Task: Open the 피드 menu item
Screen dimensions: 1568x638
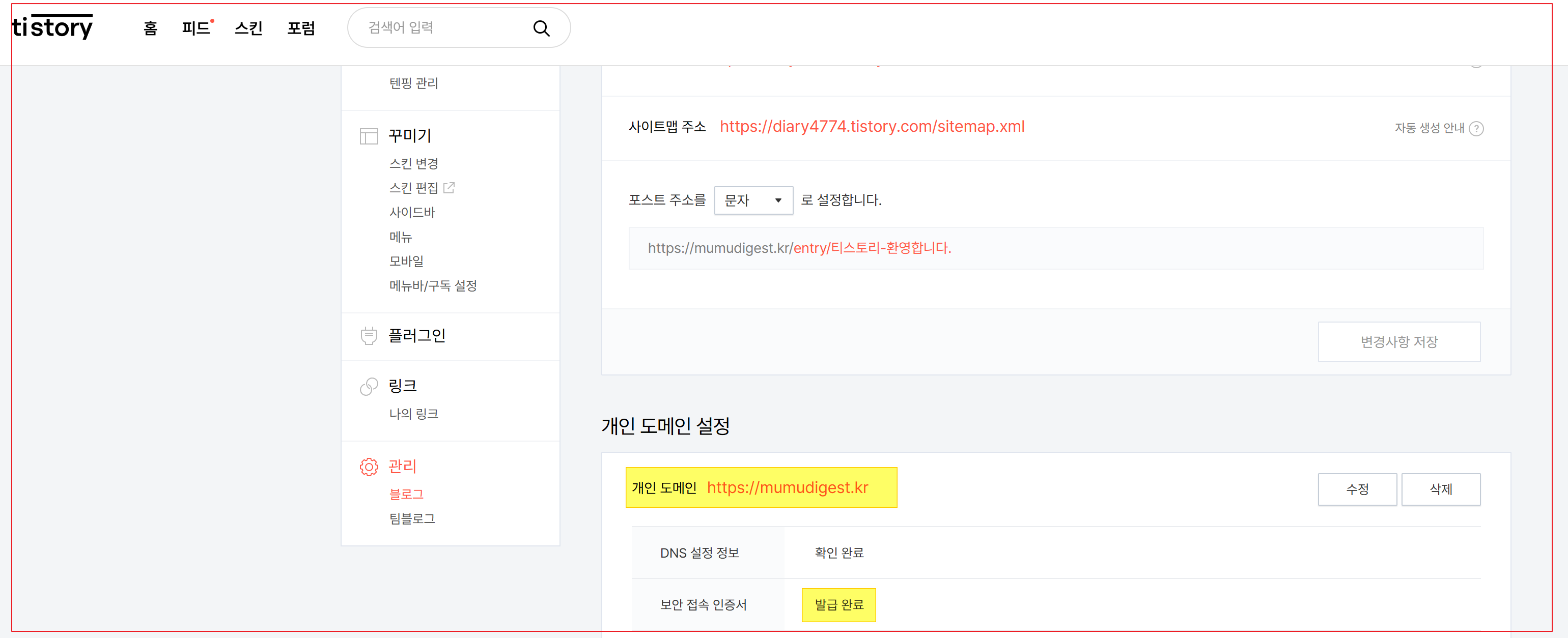Action: 195,28
